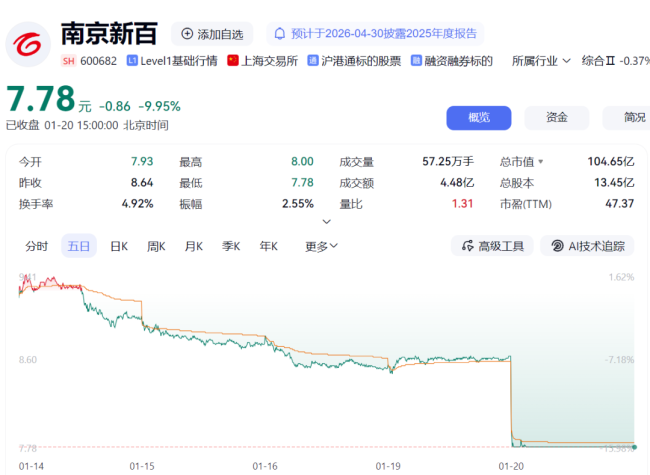Click the 01-19 date label on chart
The width and height of the screenshot is (650, 475).
pos(388,466)
